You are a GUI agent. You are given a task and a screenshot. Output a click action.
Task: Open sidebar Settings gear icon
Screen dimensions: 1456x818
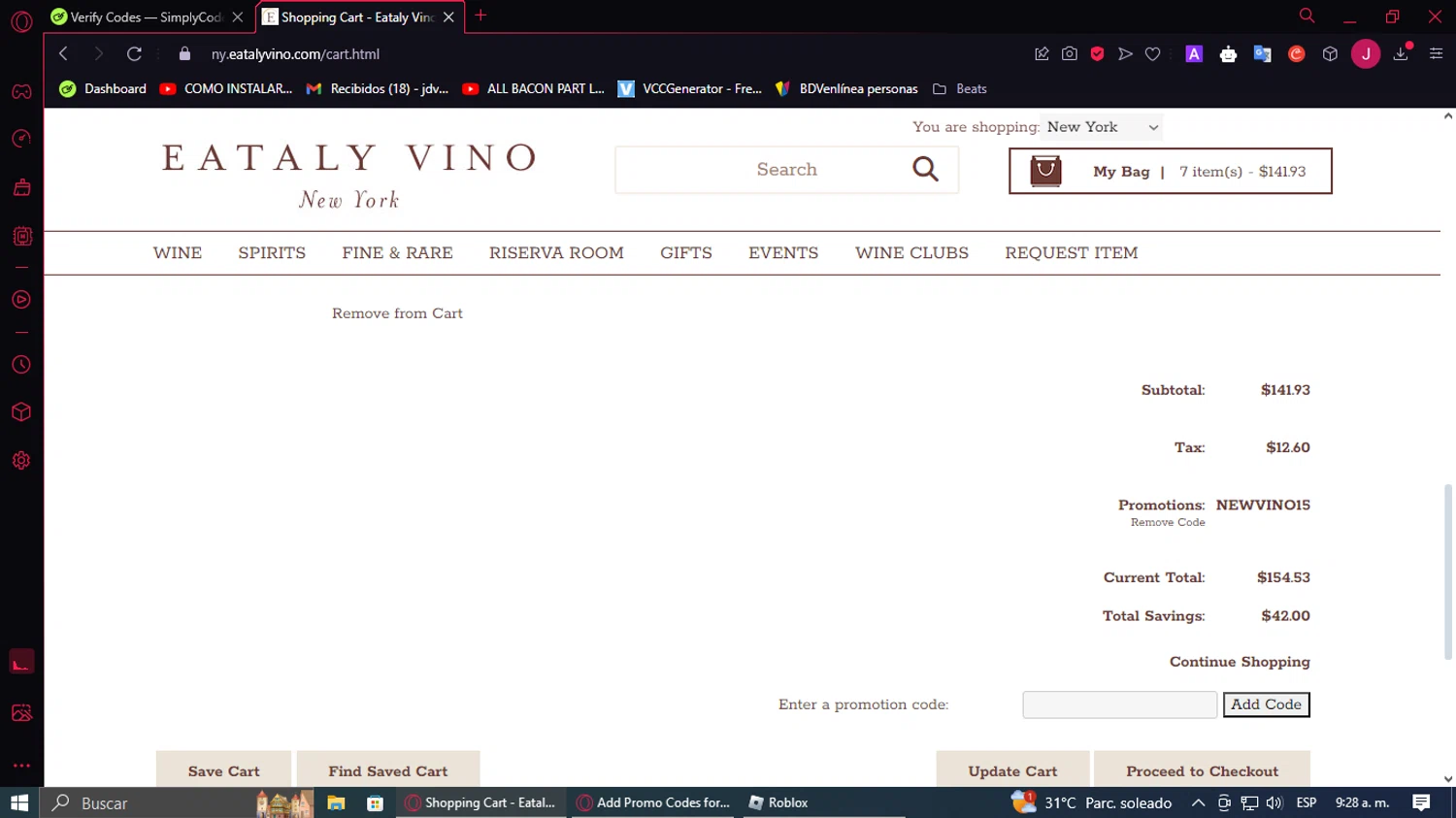[21, 461]
